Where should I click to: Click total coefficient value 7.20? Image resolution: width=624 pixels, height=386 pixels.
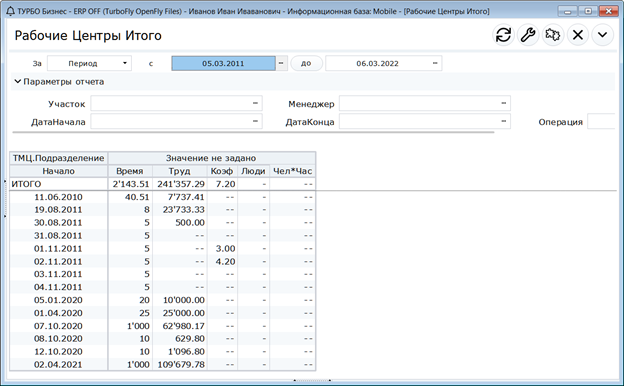click(225, 184)
